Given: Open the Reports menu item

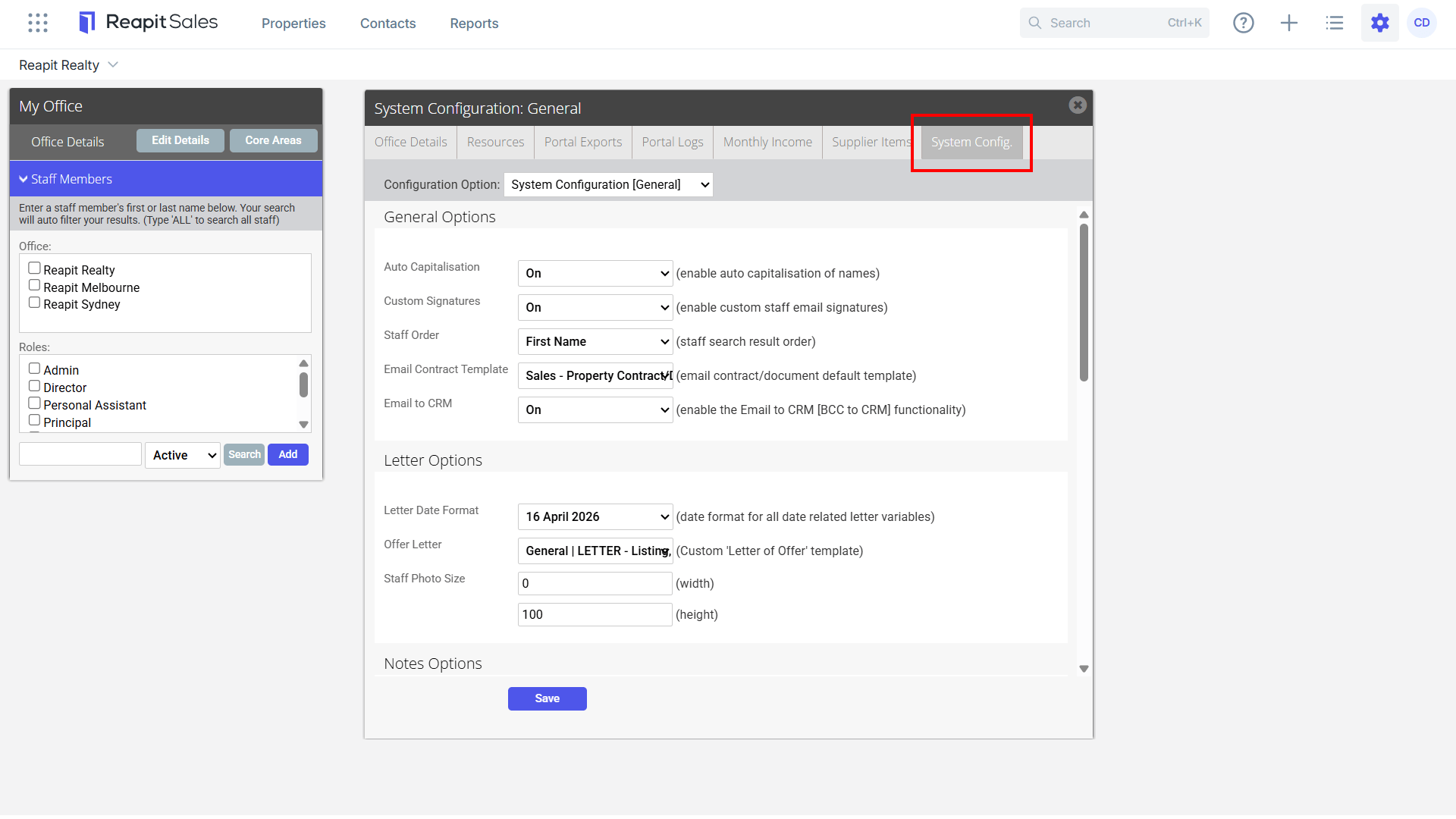Looking at the screenshot, I should [474, 24].
